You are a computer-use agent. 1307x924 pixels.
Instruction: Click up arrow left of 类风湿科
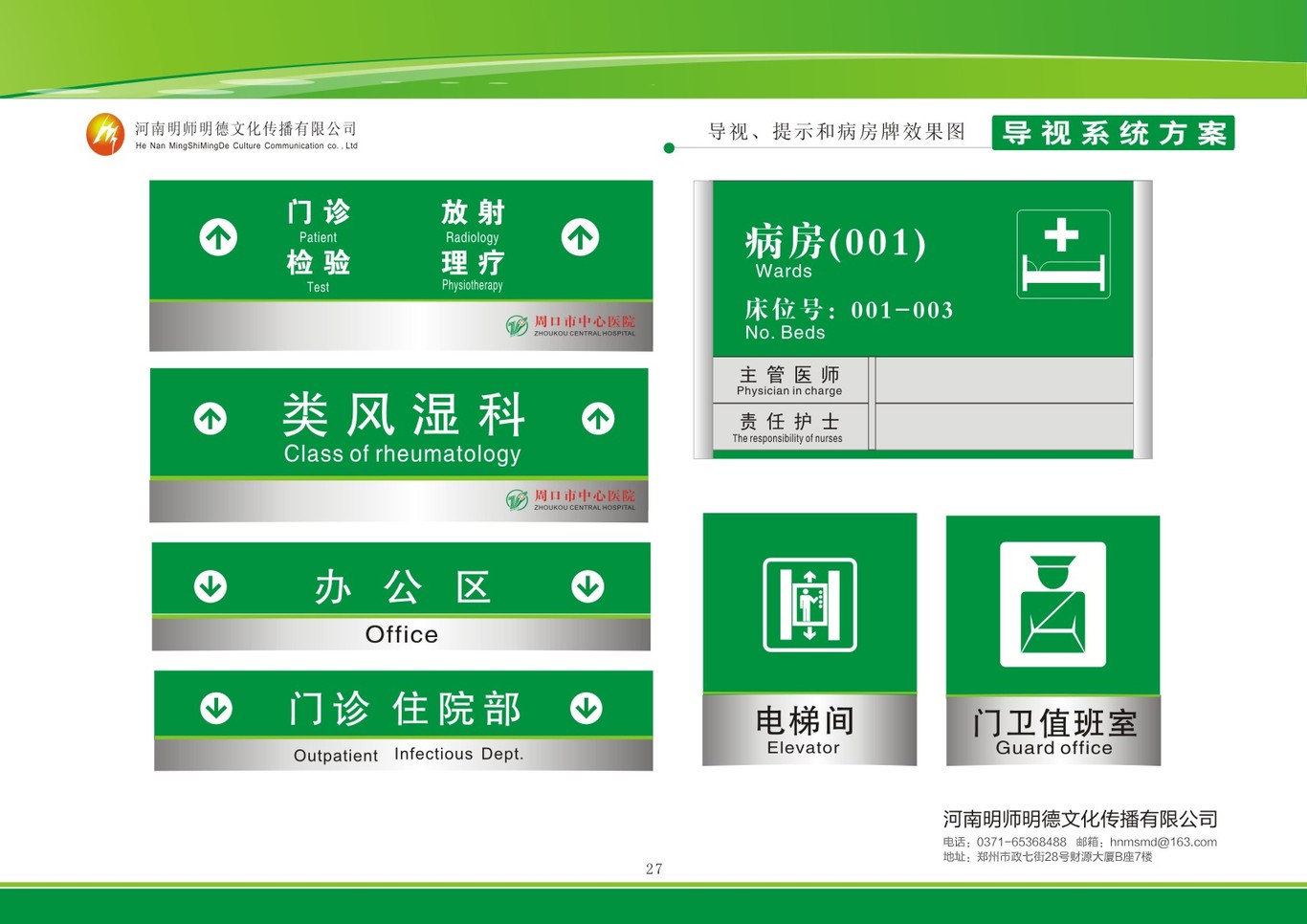210,418
